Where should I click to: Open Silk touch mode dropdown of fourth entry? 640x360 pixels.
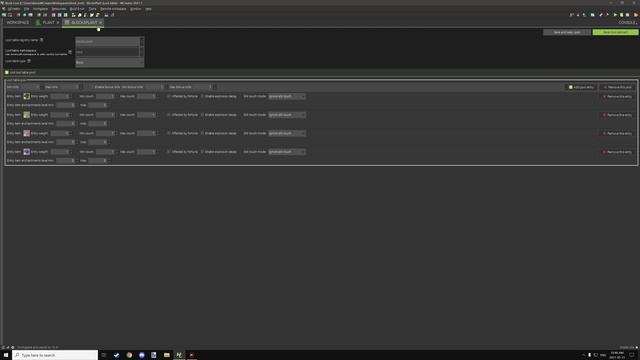(287, 152)
